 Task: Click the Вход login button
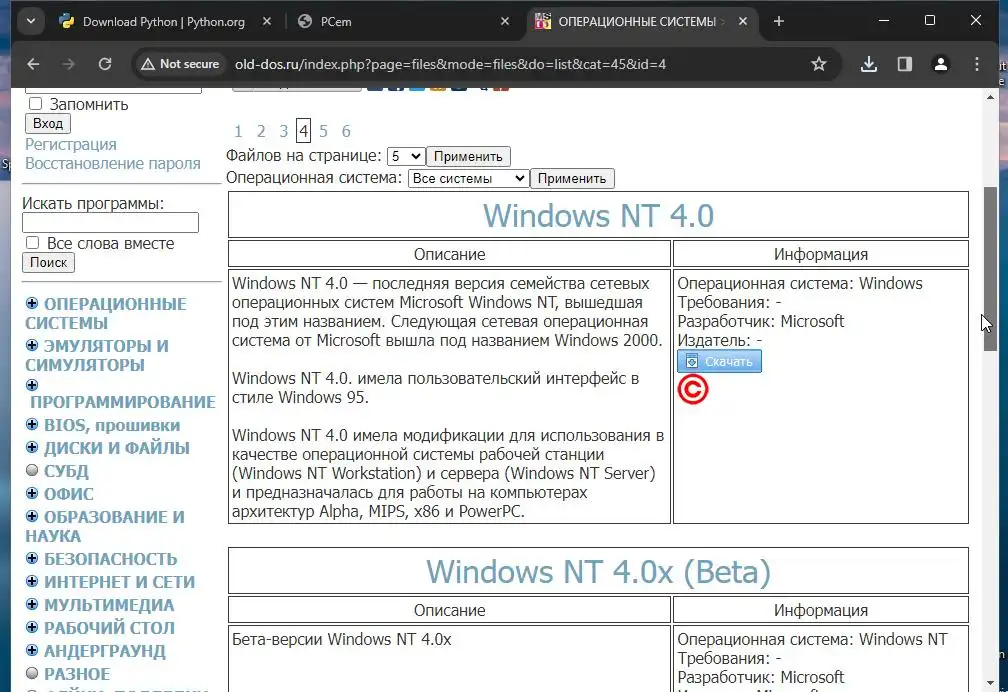pyautogui.click(x=48, y=123)
